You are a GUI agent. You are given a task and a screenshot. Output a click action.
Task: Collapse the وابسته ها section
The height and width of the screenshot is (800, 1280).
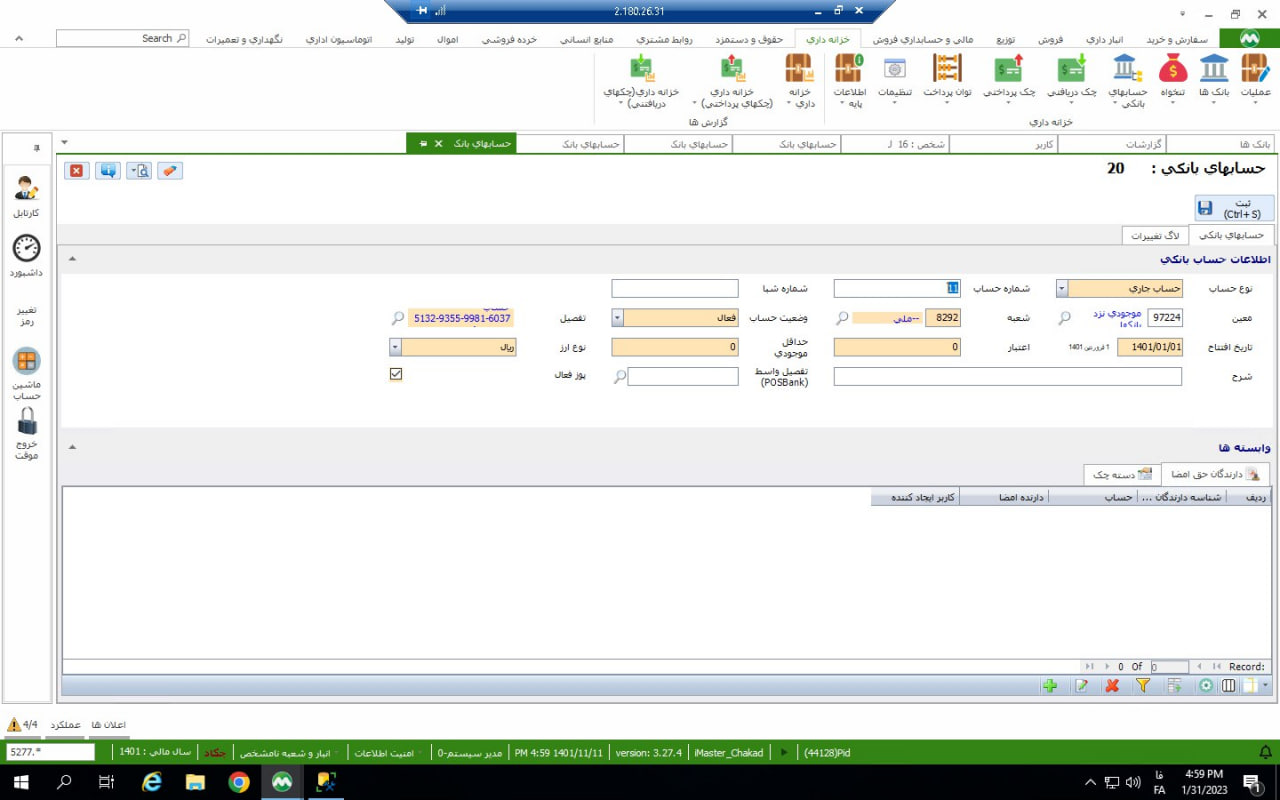[71, 448]
